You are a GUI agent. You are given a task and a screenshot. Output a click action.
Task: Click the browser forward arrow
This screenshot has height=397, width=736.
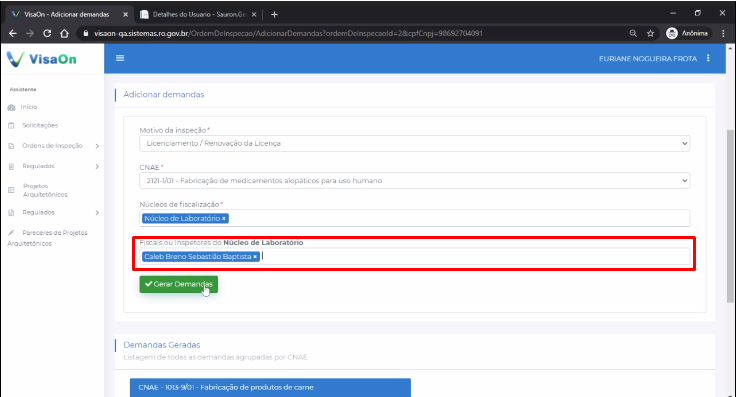(x=30, y=33)
